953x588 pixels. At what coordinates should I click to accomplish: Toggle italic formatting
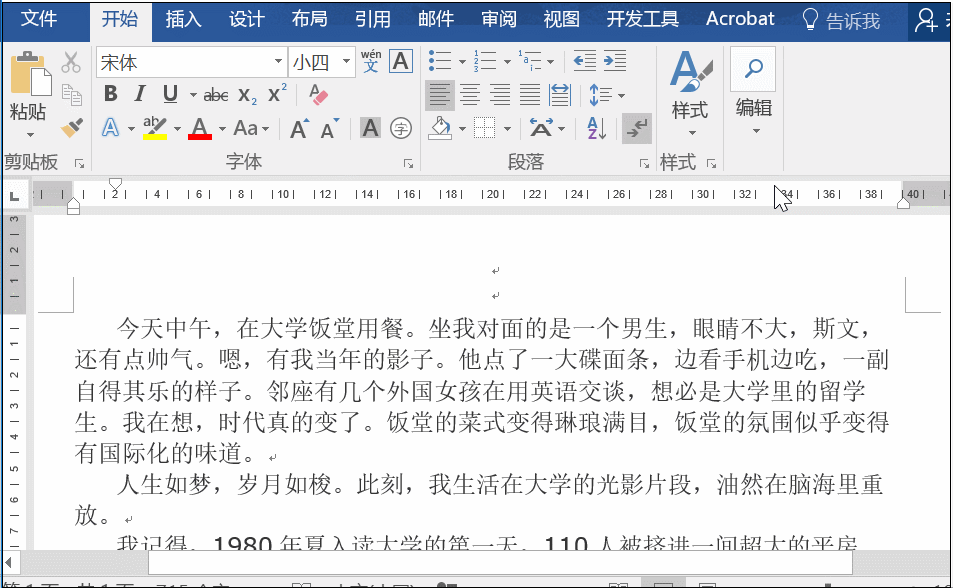coord(140,94)
